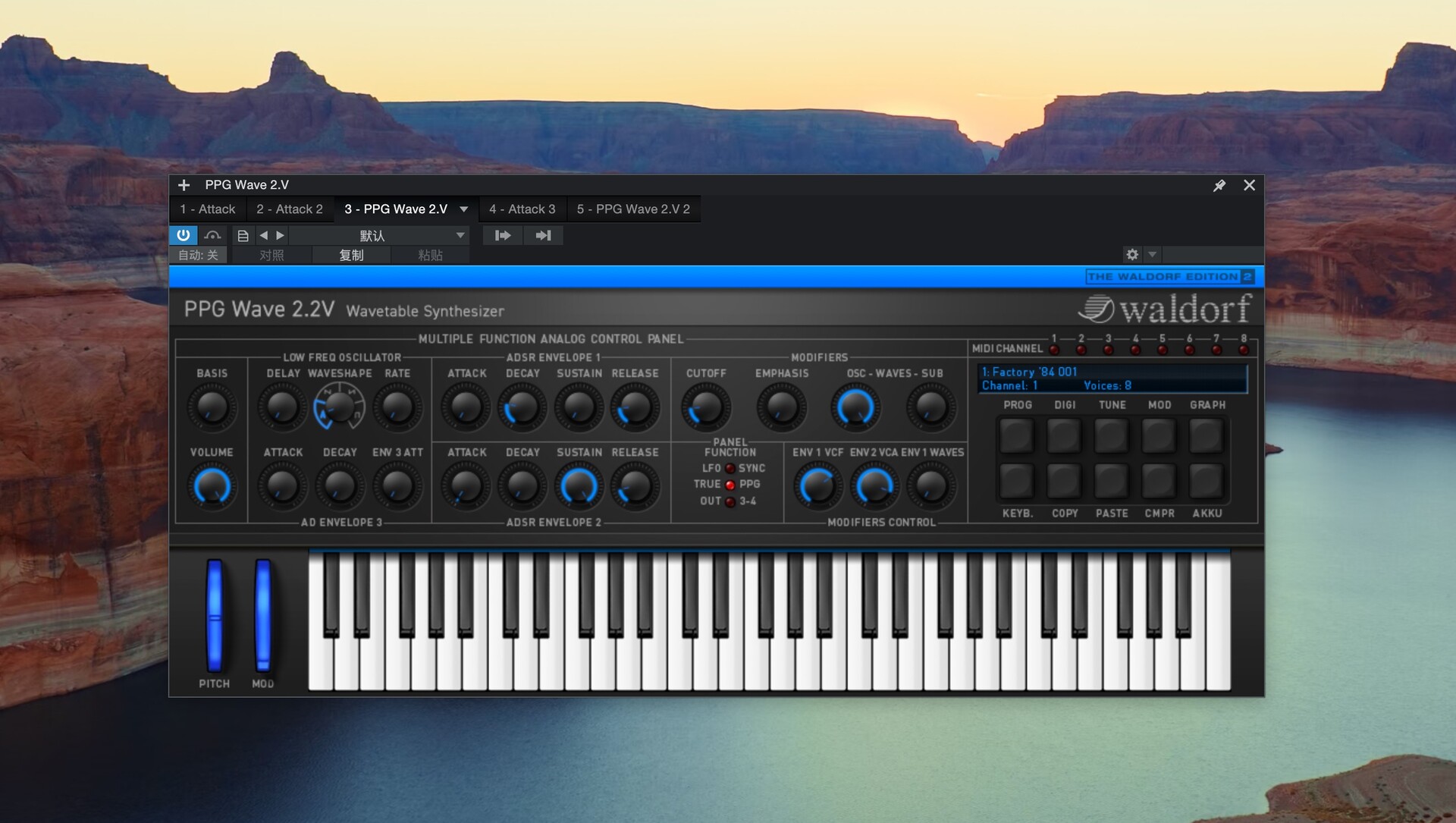The height and width of the screenshot is (823, 1456).
Task: Click the 对照 compare button
Action: (x=271, y=255)
